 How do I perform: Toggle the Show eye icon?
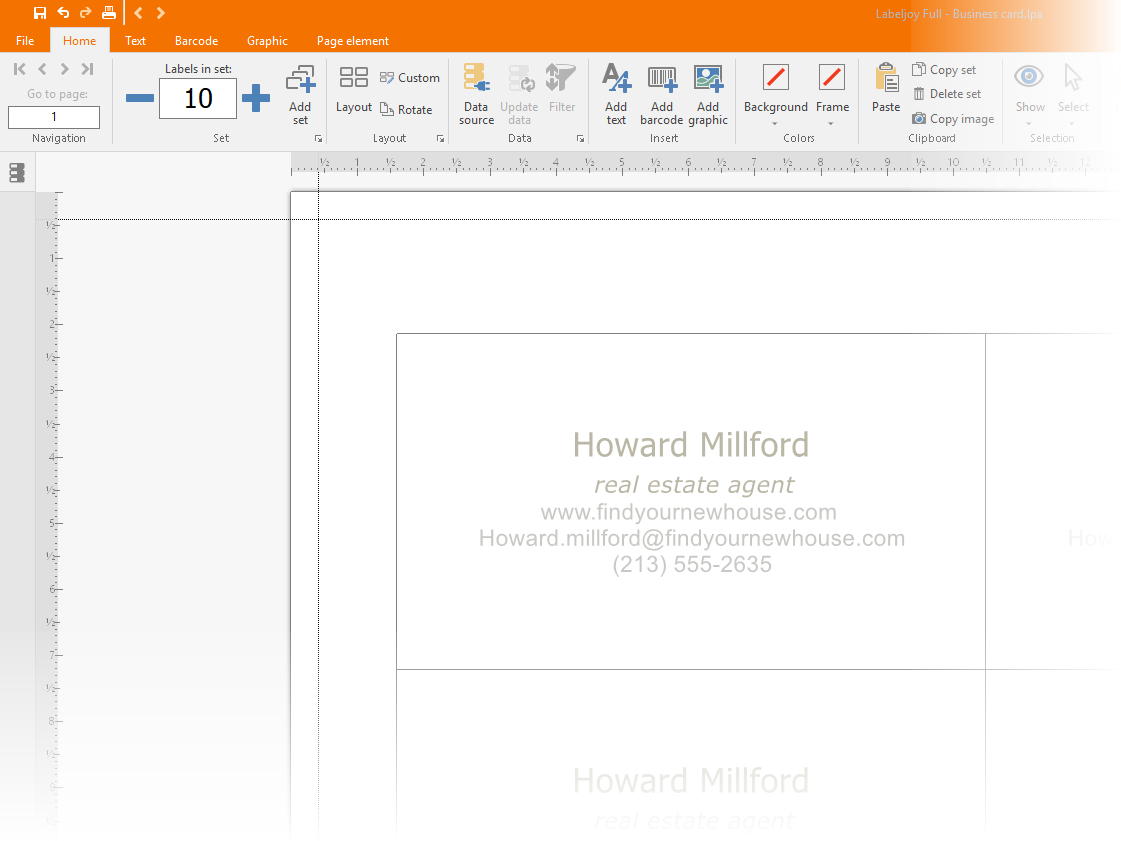coord(1029,77)
